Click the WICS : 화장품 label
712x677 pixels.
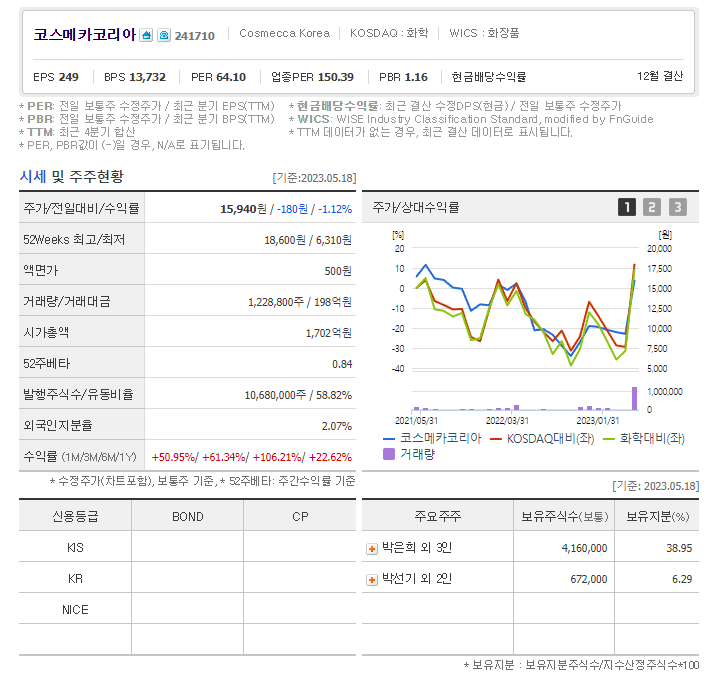pyautogui.click(x=484, y=33)
